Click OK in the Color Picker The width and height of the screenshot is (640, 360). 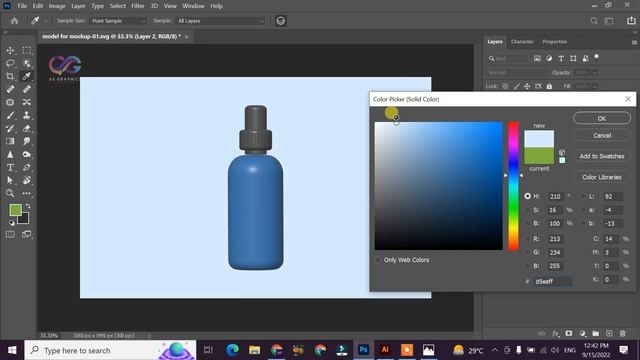602,118
